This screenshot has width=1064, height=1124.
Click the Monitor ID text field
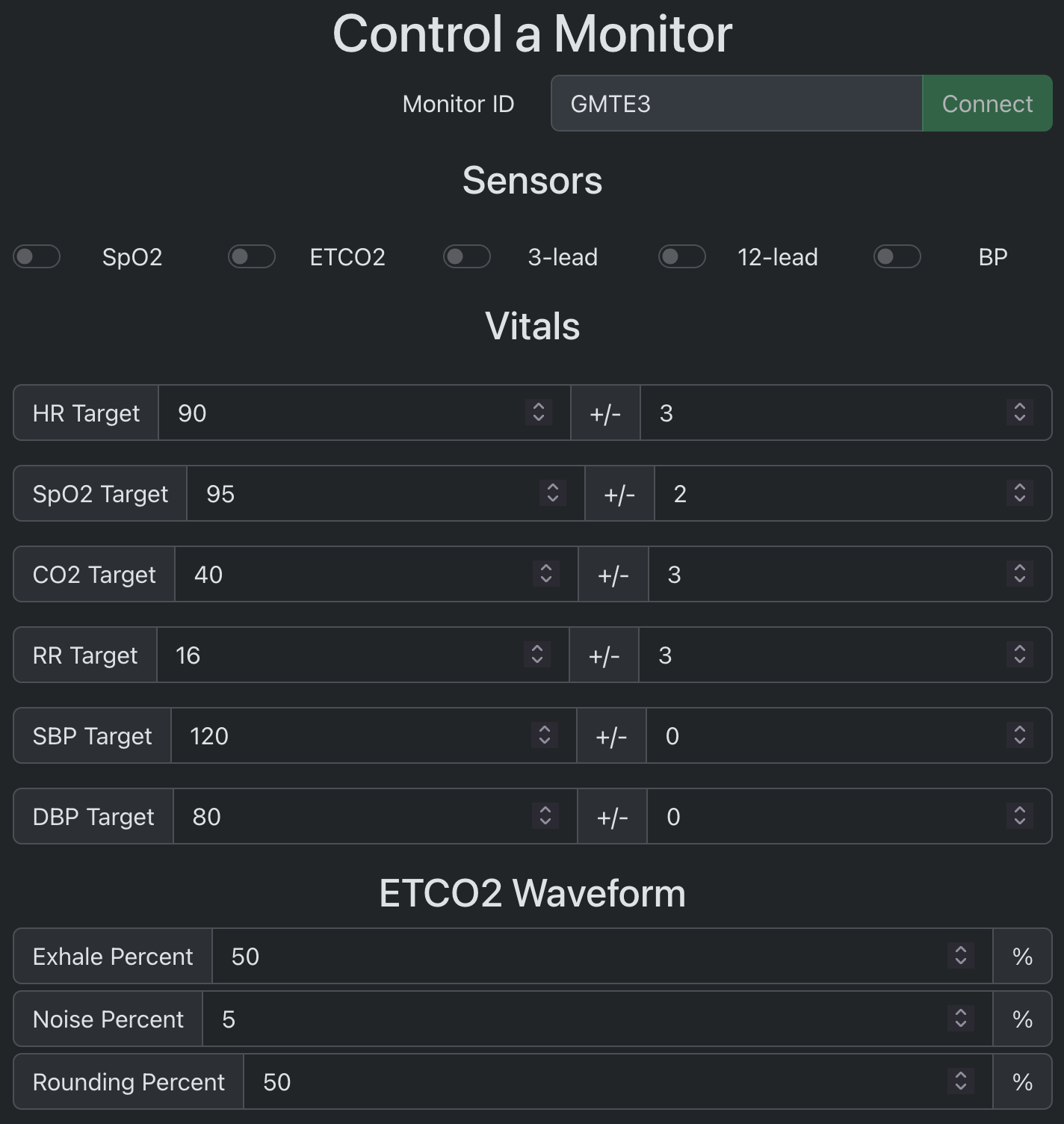[736, 103]
